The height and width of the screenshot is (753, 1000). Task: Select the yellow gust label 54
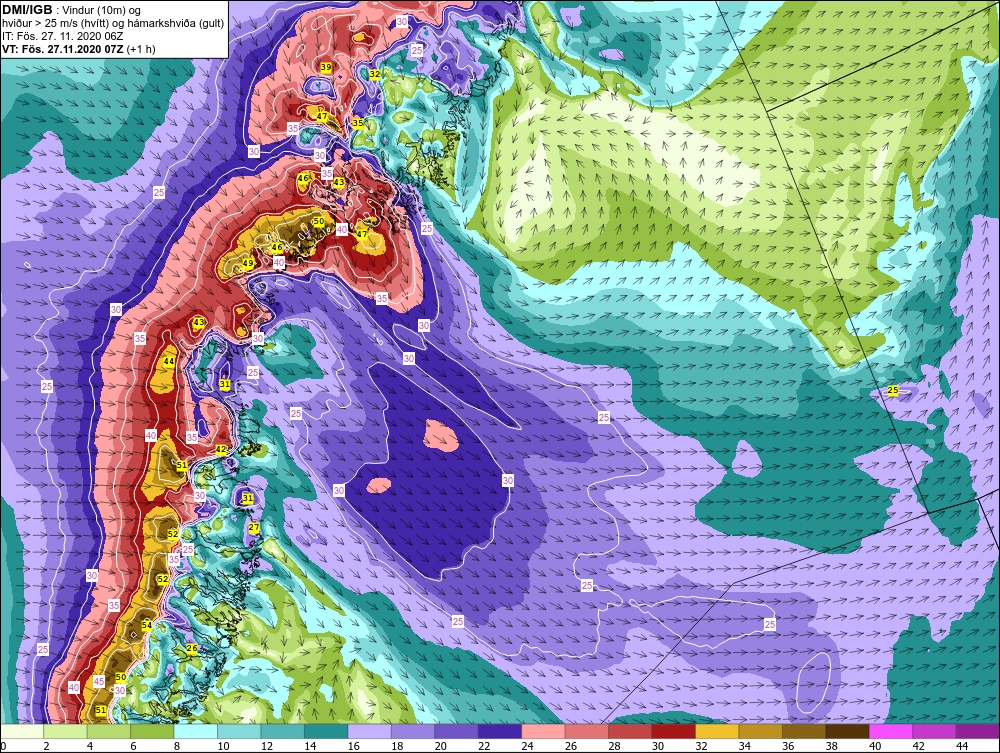pyautogui.click(x=147, y=625)
